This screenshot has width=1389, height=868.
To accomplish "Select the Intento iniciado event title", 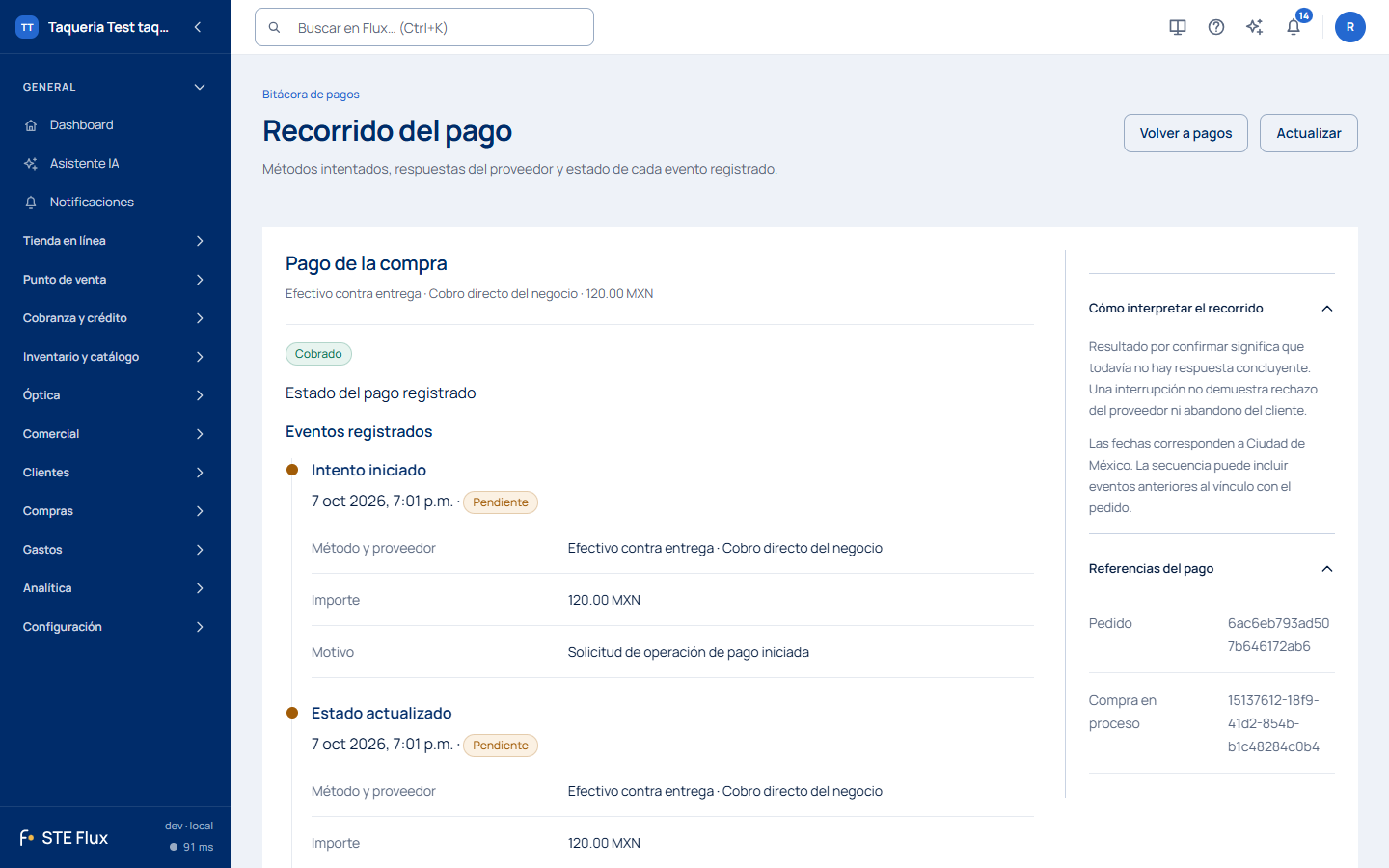I will point(368,470).
